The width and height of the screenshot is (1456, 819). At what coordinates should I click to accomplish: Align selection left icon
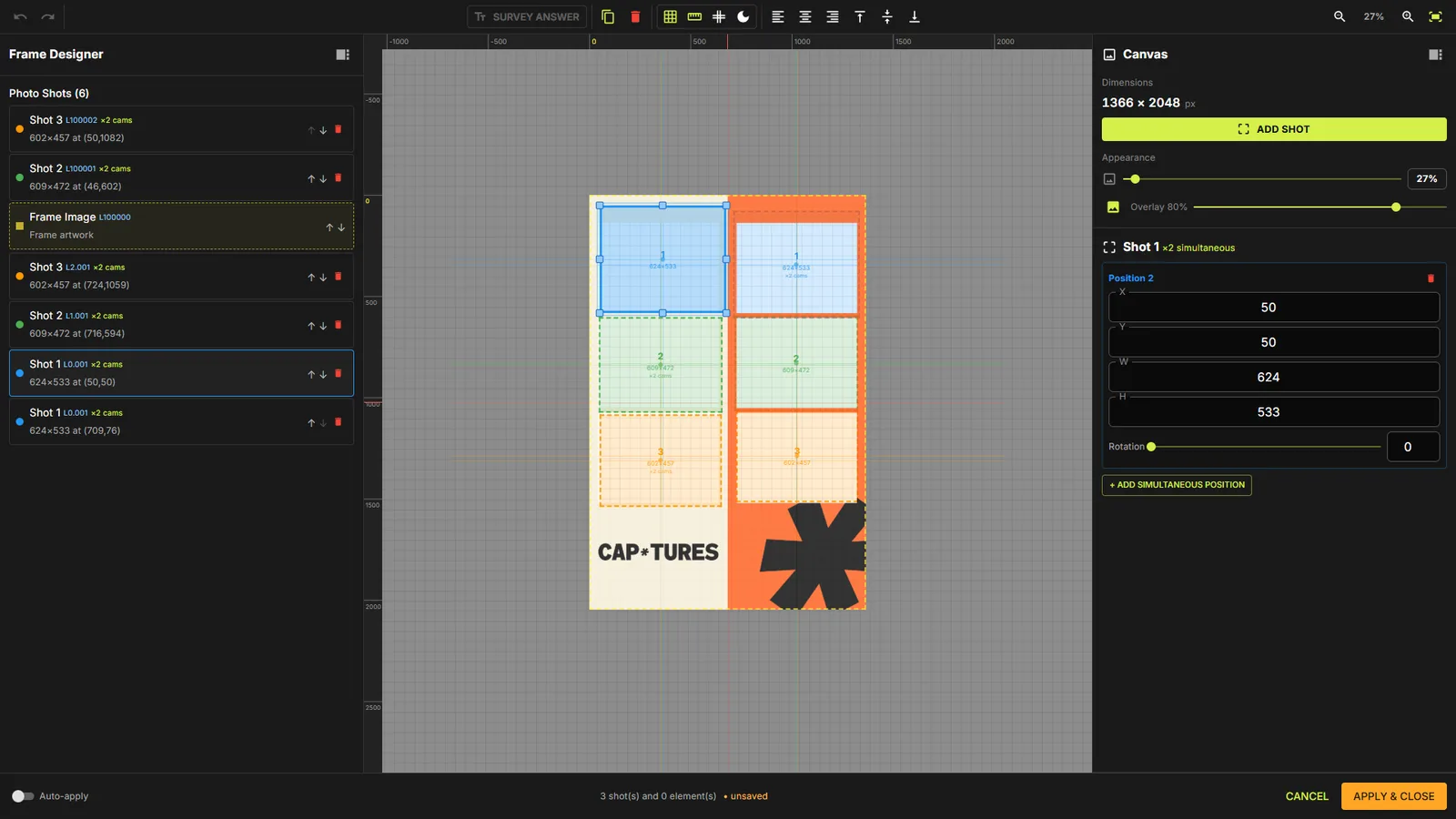click(778, 16)
